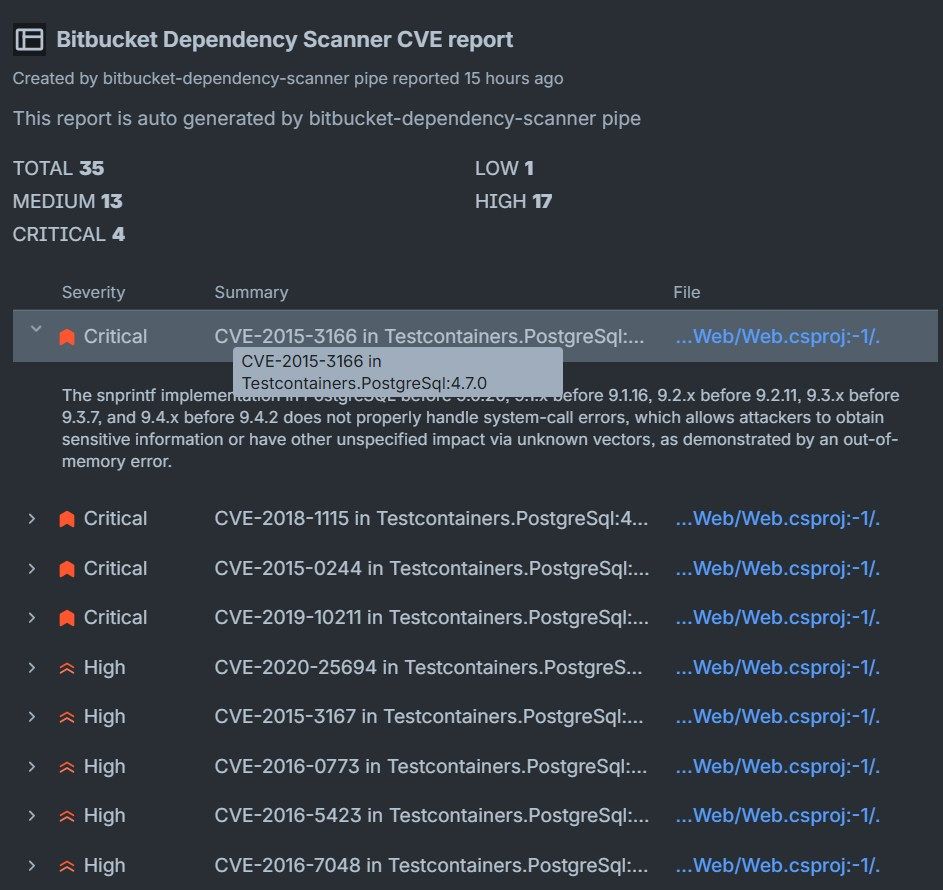Expand the CVE-2016-0773 row chevron
Viewport: 943px width, 890px height.
click(x=32, y=767)
